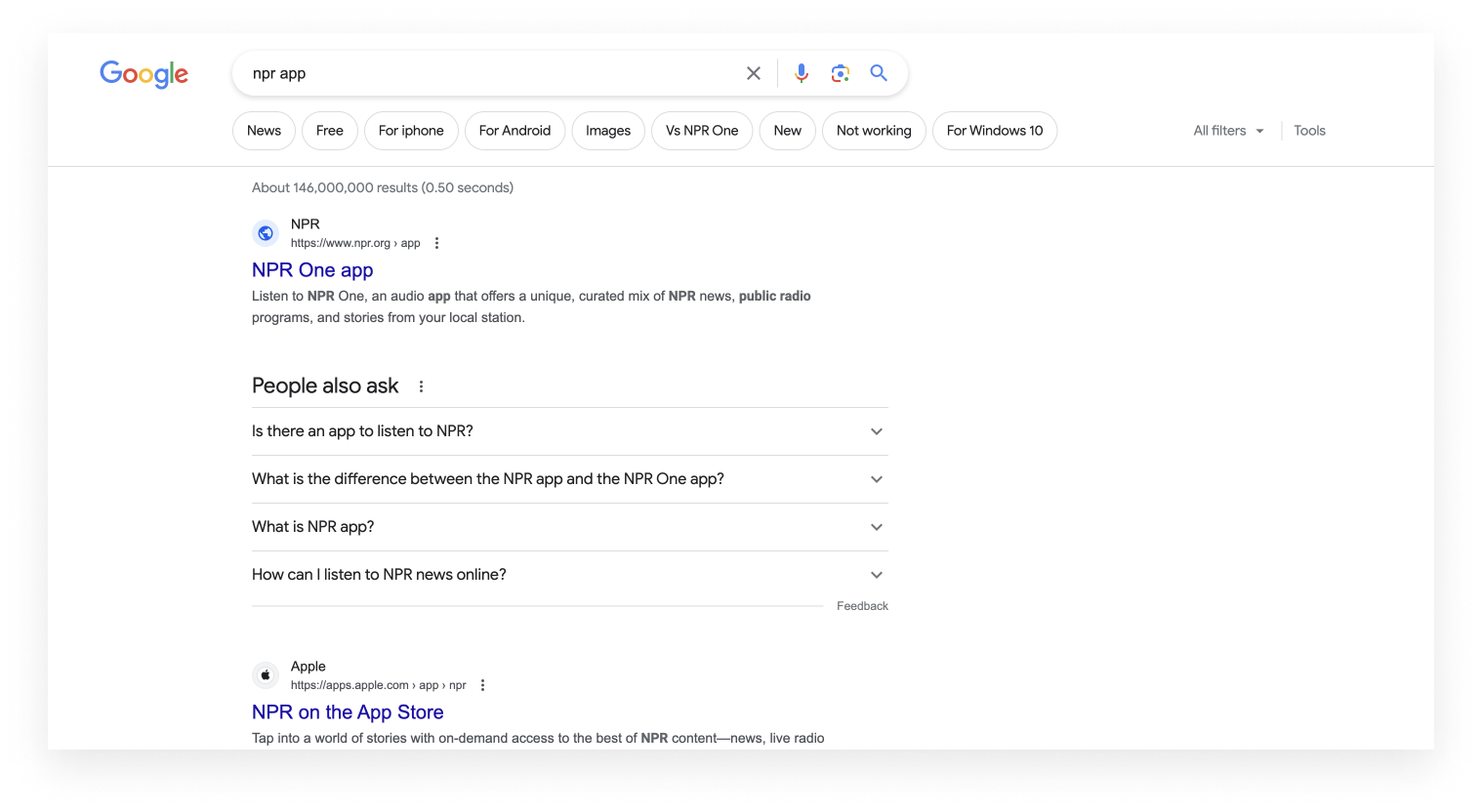Select the Not working filter chip
Viewport: 1482px width, 812px height.
874,131
